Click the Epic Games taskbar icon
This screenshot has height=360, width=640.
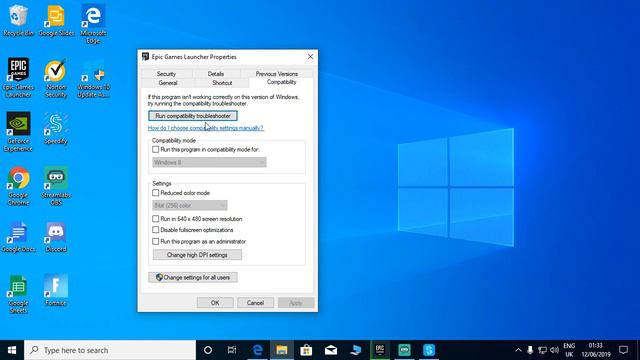[380, 350]
